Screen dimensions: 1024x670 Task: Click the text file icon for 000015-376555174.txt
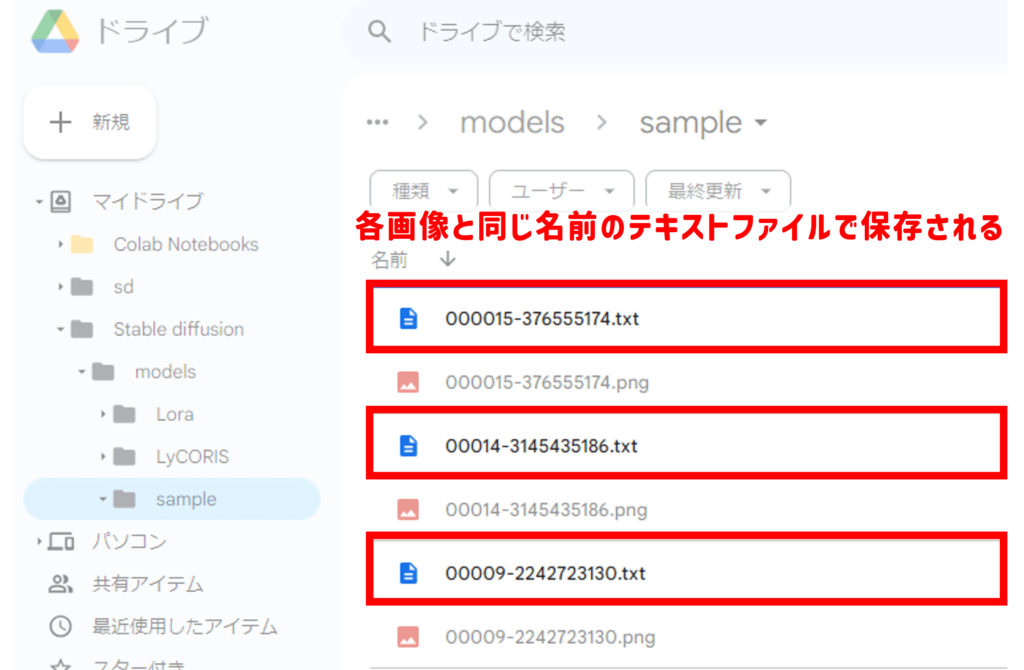(x=408, y=319)
